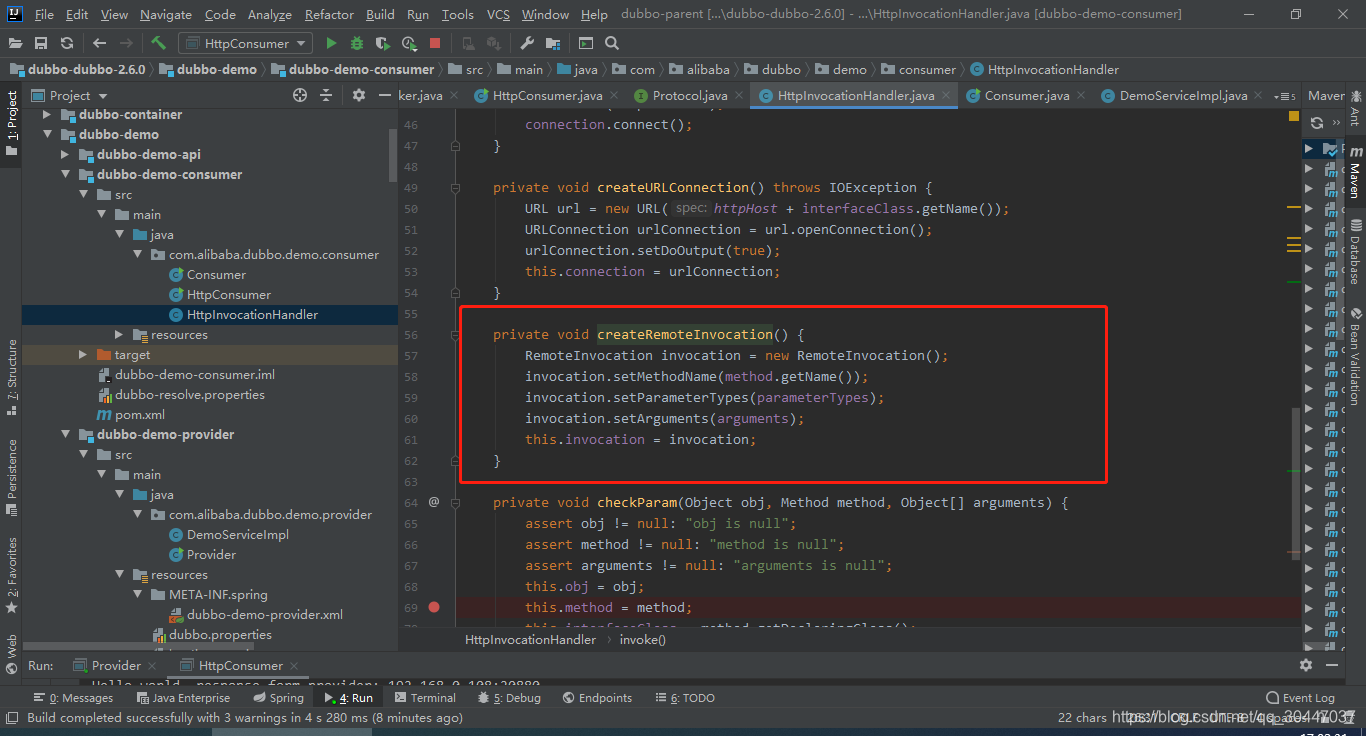Open Project panel gear options
Image resolution: width=1366 pixels, height=736 pixels.
(x=359, y=95)
